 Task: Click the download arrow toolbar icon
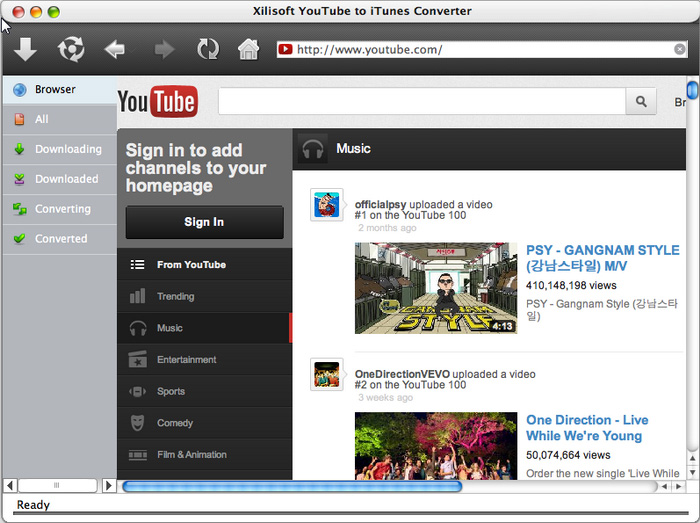(26, 49)
